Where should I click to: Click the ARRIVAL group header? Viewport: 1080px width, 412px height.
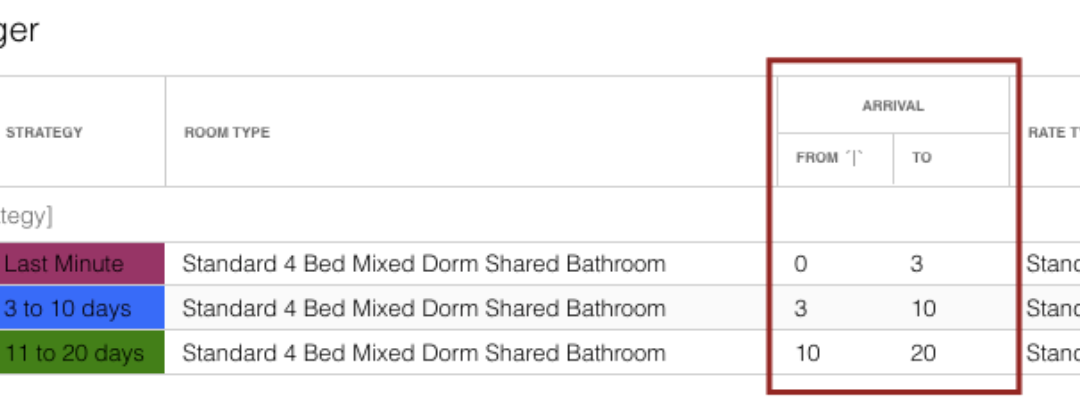[893, 105]
